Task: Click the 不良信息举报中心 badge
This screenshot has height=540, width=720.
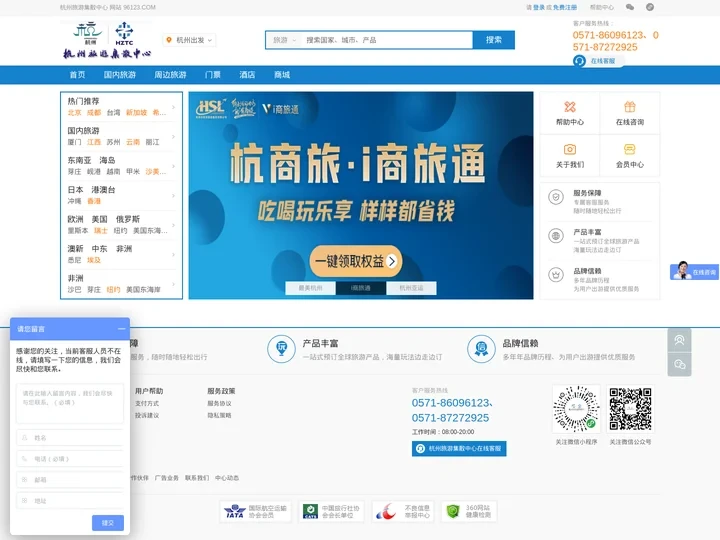Action: 403,511
